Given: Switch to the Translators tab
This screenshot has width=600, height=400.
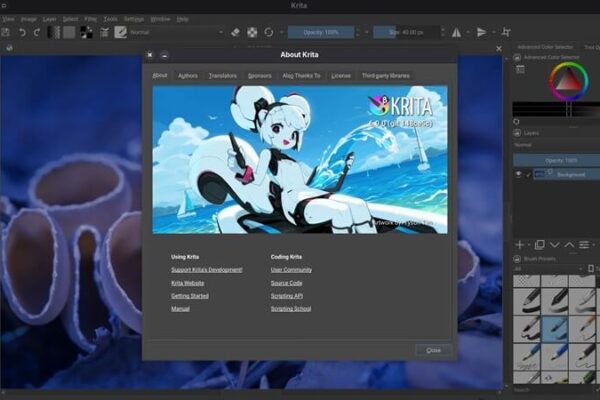Looking at the screenshot, I should click(x=223, y=76).
